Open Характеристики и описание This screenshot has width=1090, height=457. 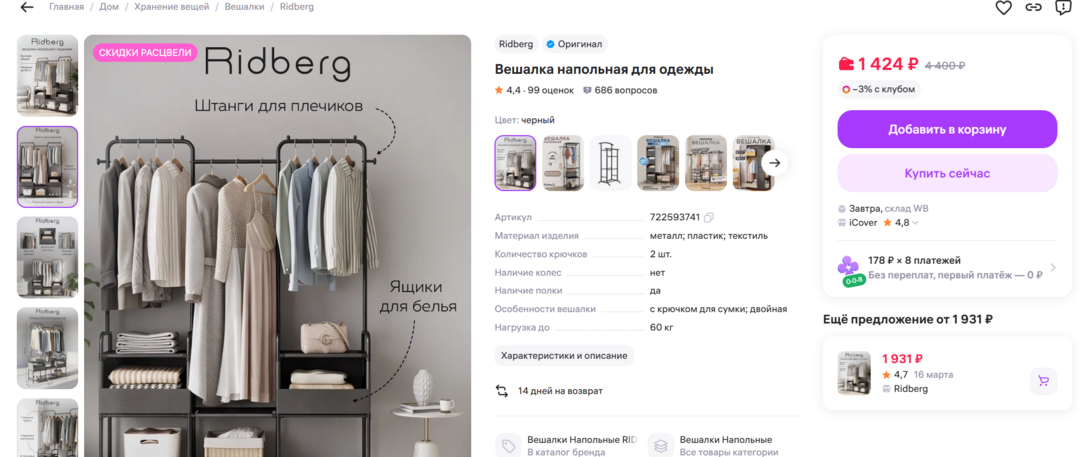pyautogui.click(x=564, y=355)
